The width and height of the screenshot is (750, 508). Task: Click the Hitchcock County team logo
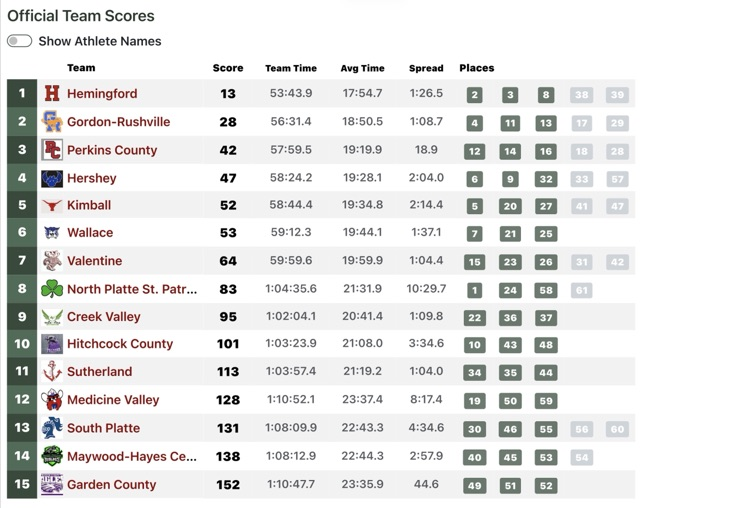pyautogui.click(x=52, y=344)
